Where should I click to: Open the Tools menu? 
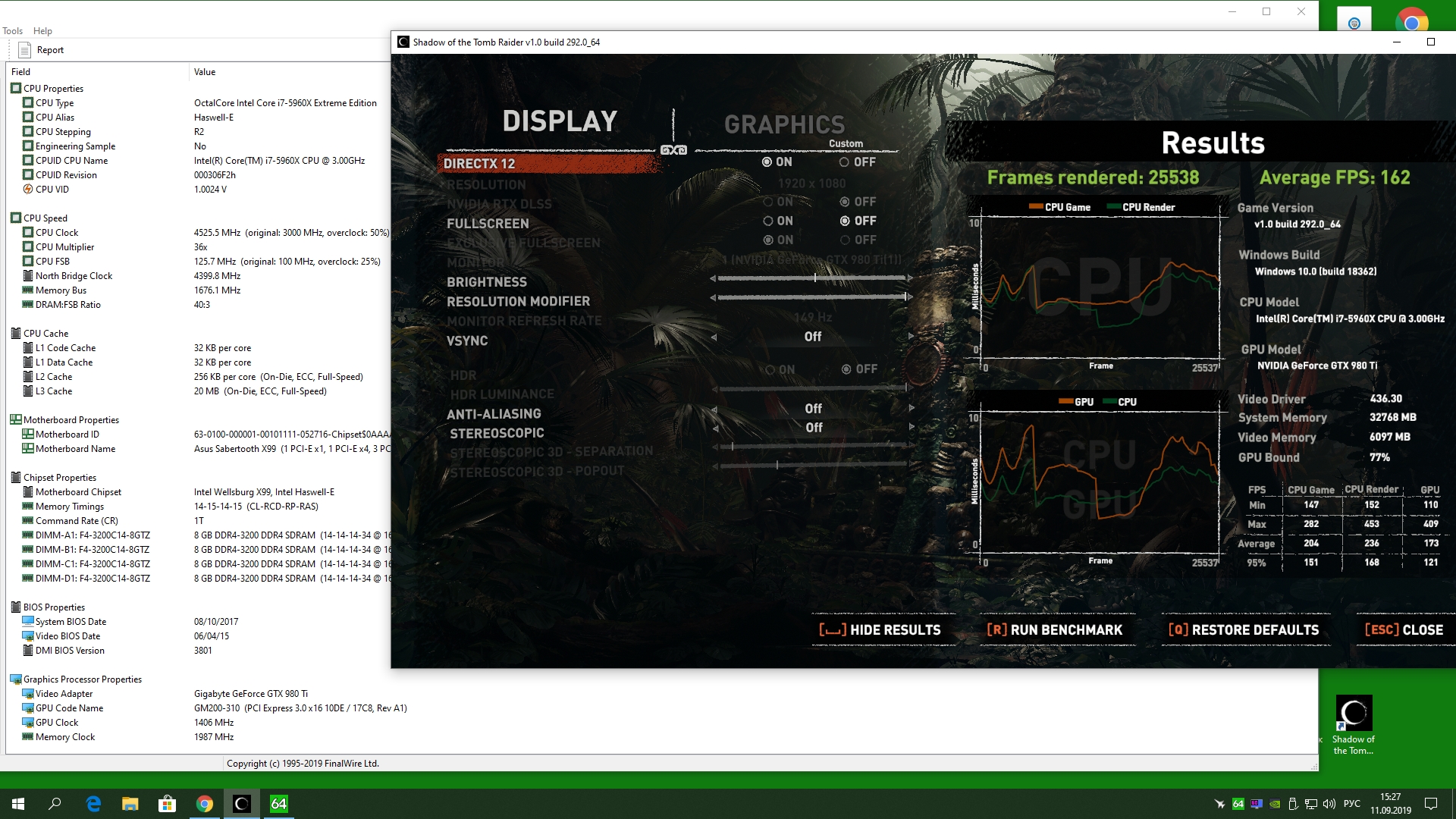click(12, 31)
